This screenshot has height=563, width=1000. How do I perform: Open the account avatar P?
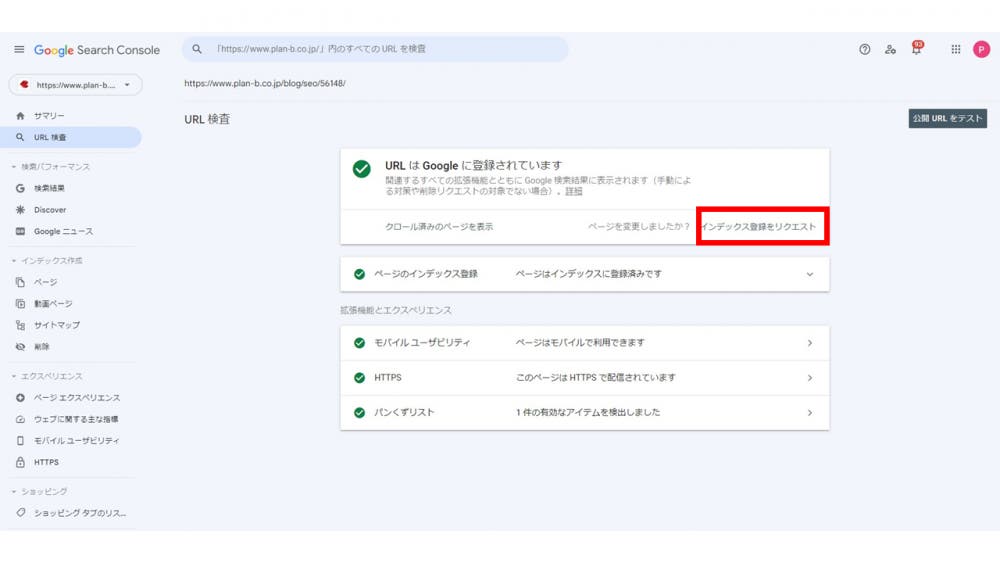coord(981,49)
